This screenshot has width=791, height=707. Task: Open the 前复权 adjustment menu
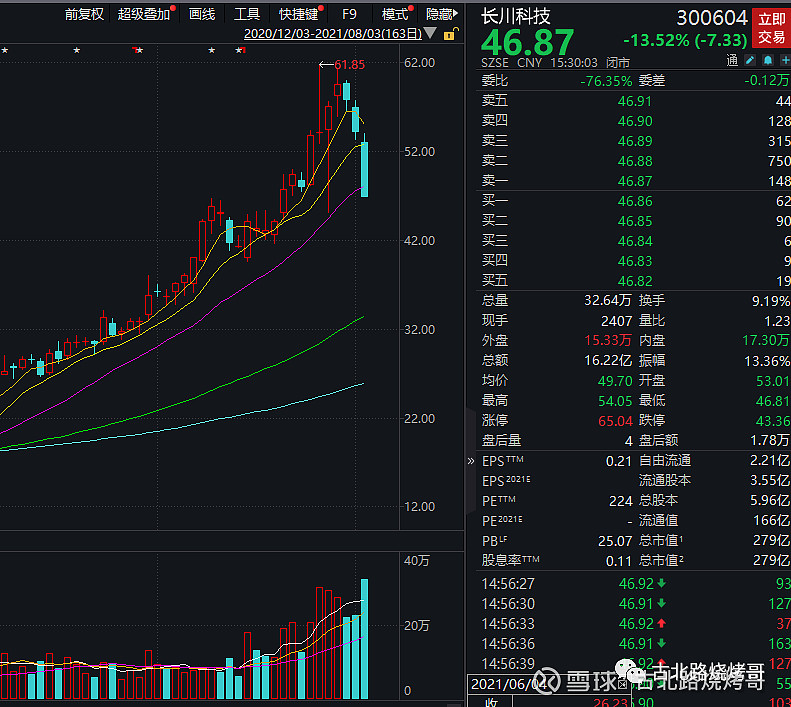pyautogui.click(x=84, y=14)
